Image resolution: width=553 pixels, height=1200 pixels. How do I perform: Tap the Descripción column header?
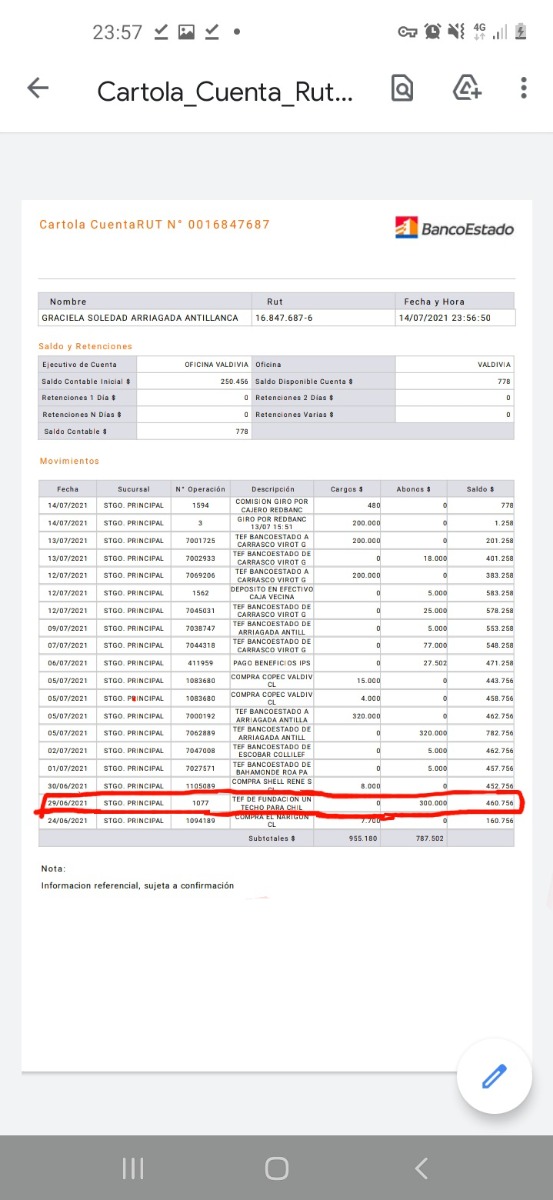point(272,489)
